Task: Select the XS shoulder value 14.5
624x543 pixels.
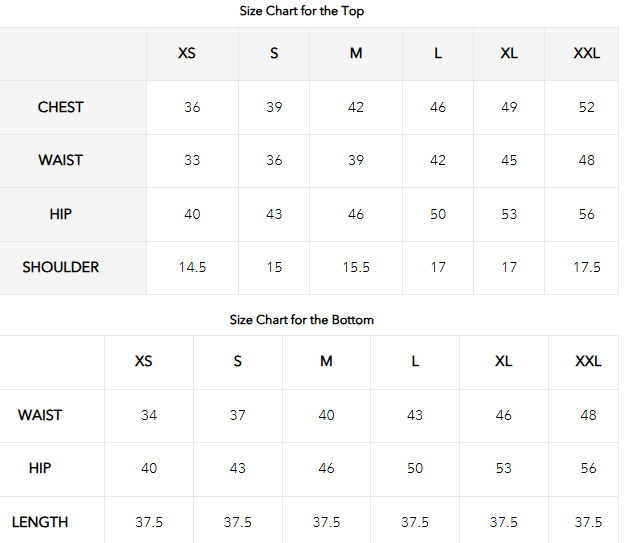Action: (192, 267)
